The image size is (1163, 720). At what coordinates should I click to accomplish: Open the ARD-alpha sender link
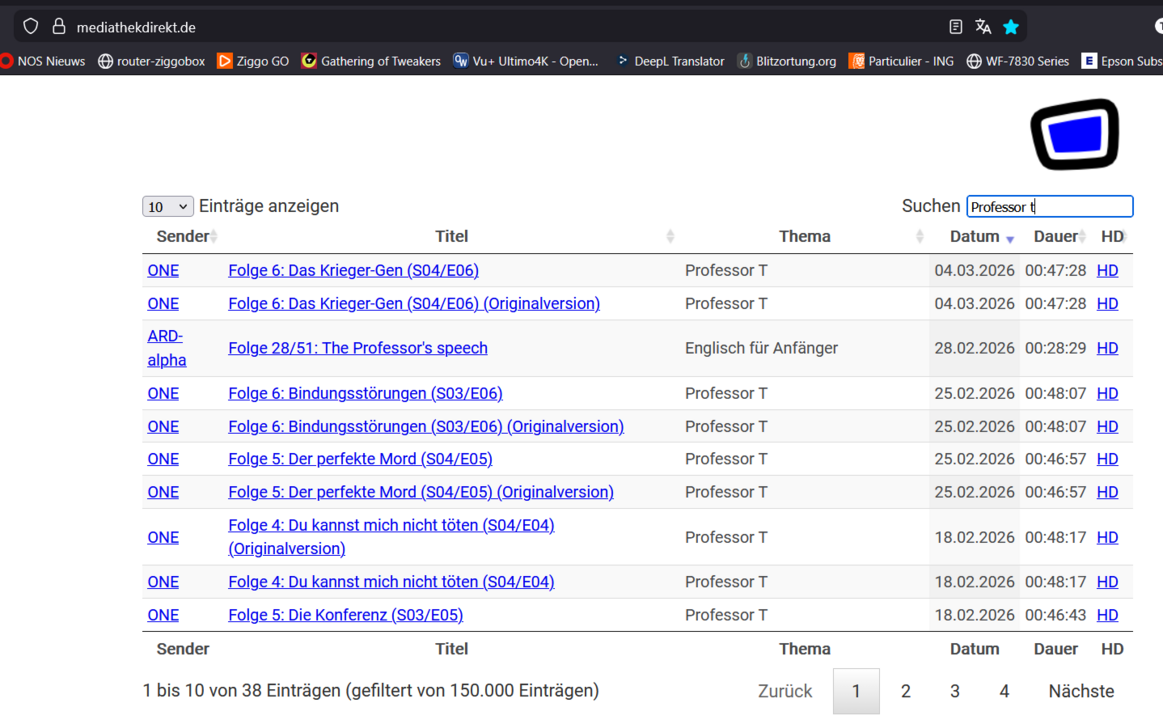click(165, 348)
